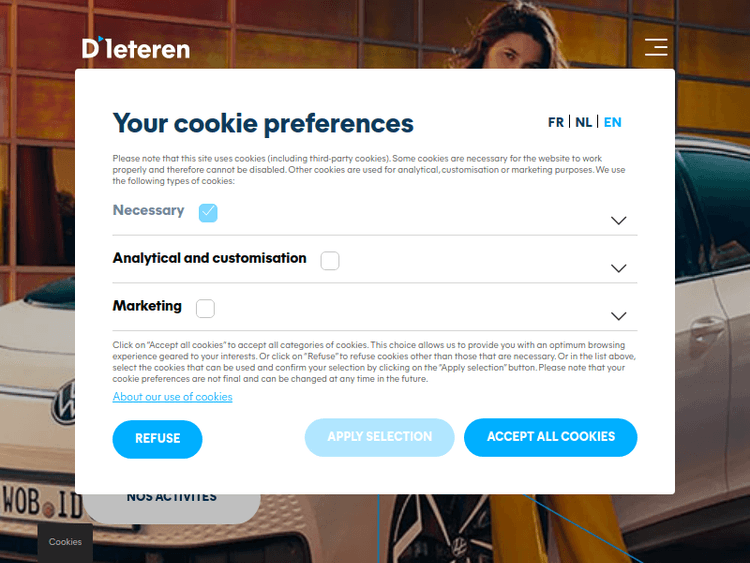Expand the Necessary cookies section chevron
This screenshot has height=563, width=750.
click(x=618, y=220)
